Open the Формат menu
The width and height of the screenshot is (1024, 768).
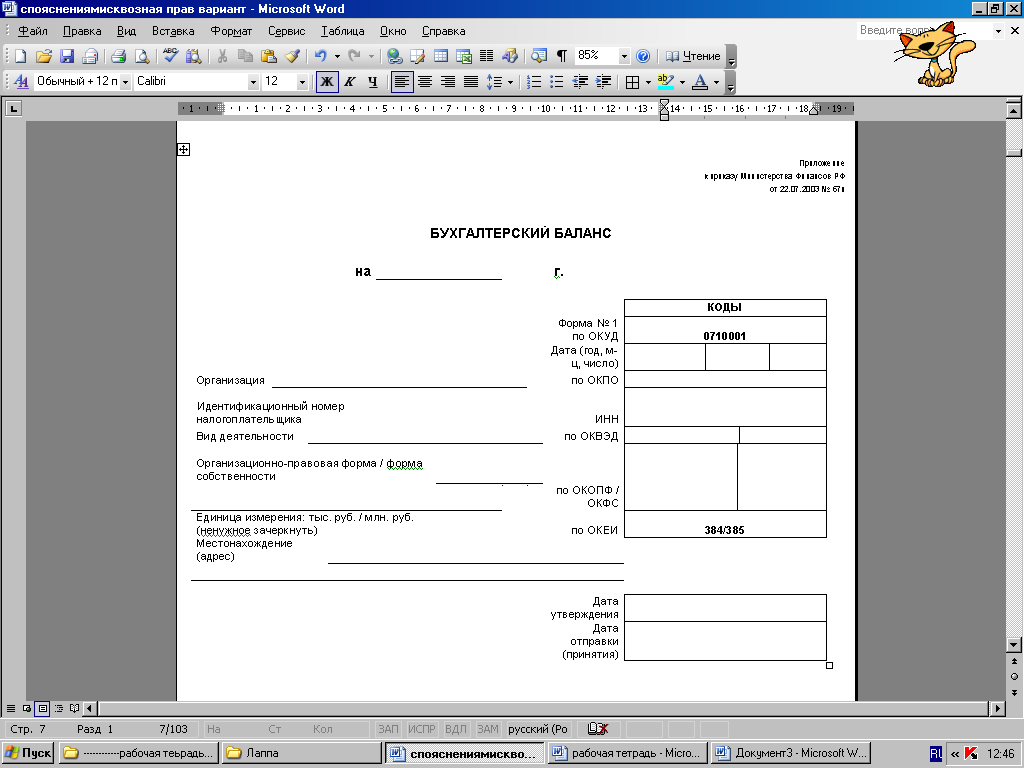pyautogui.click(x=231, y=31)
